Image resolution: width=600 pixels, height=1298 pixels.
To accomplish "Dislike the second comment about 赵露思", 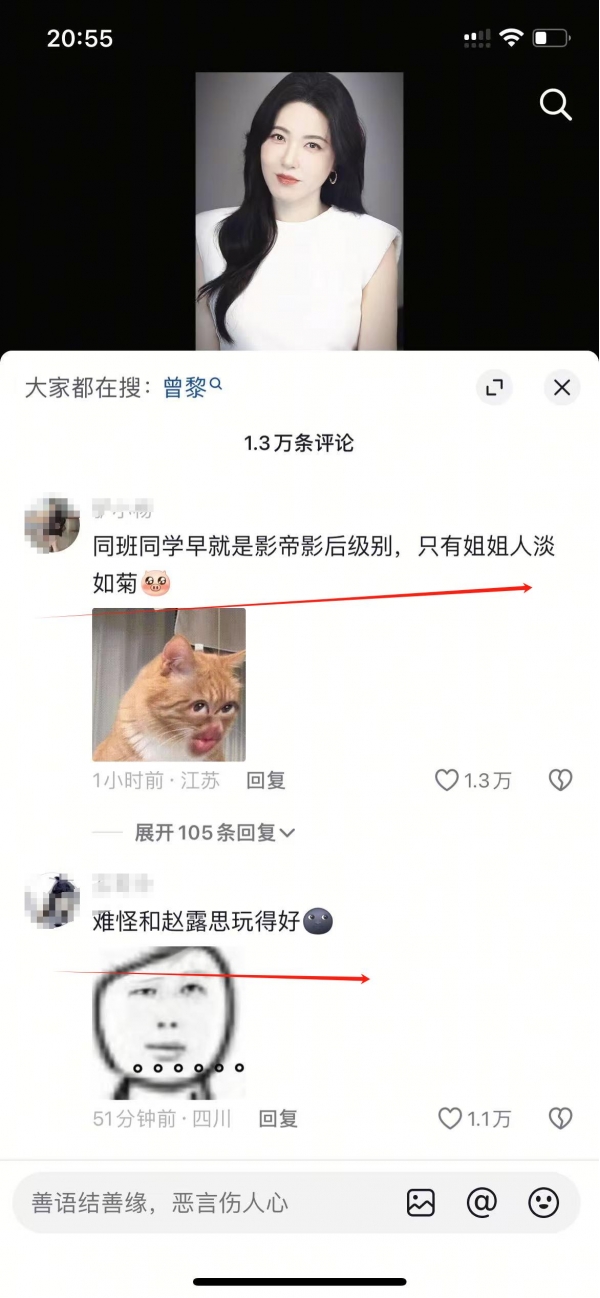I will point(560,1119).
